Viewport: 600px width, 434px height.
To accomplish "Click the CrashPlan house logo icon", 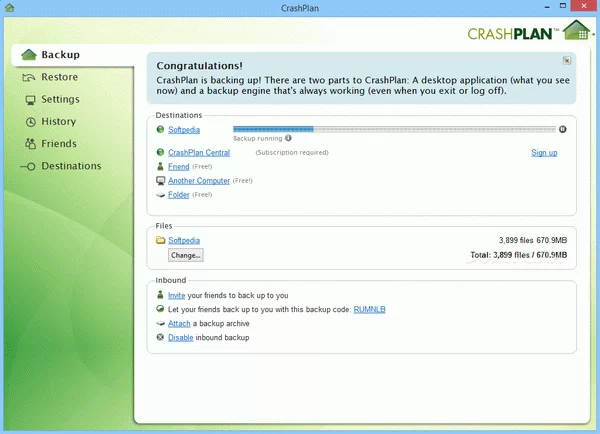I will pyautogui.click(x=575, y=29).
